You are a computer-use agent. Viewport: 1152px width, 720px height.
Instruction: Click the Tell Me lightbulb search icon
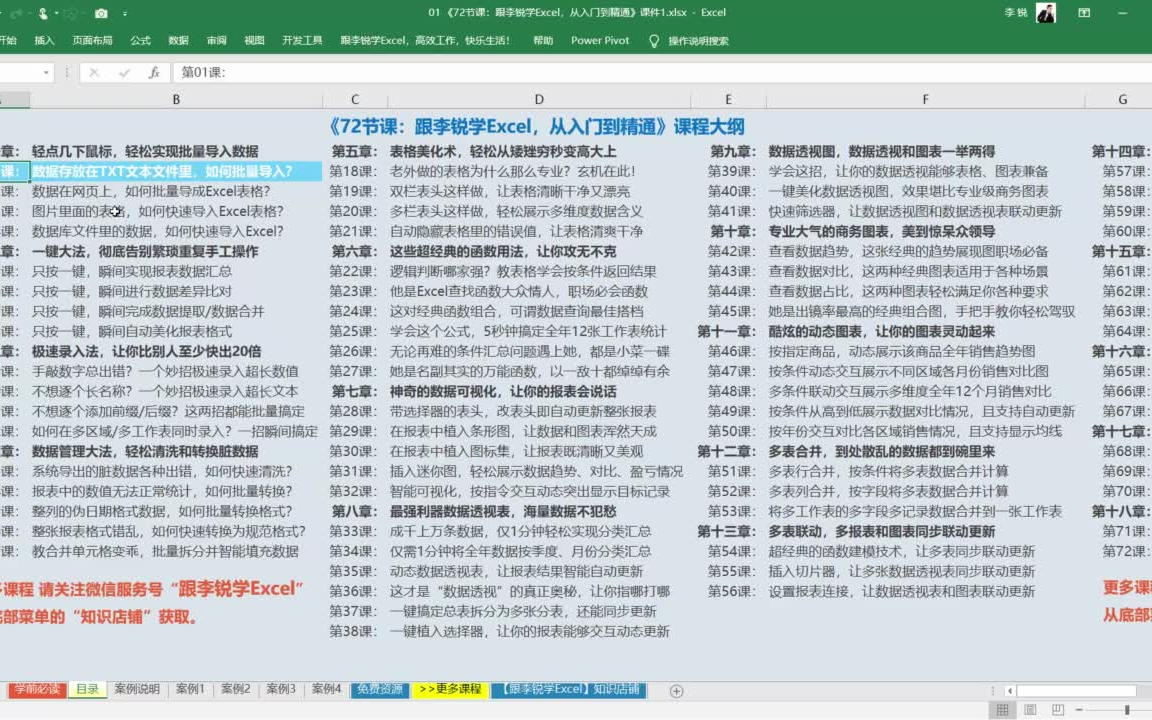tap(653, 40)
